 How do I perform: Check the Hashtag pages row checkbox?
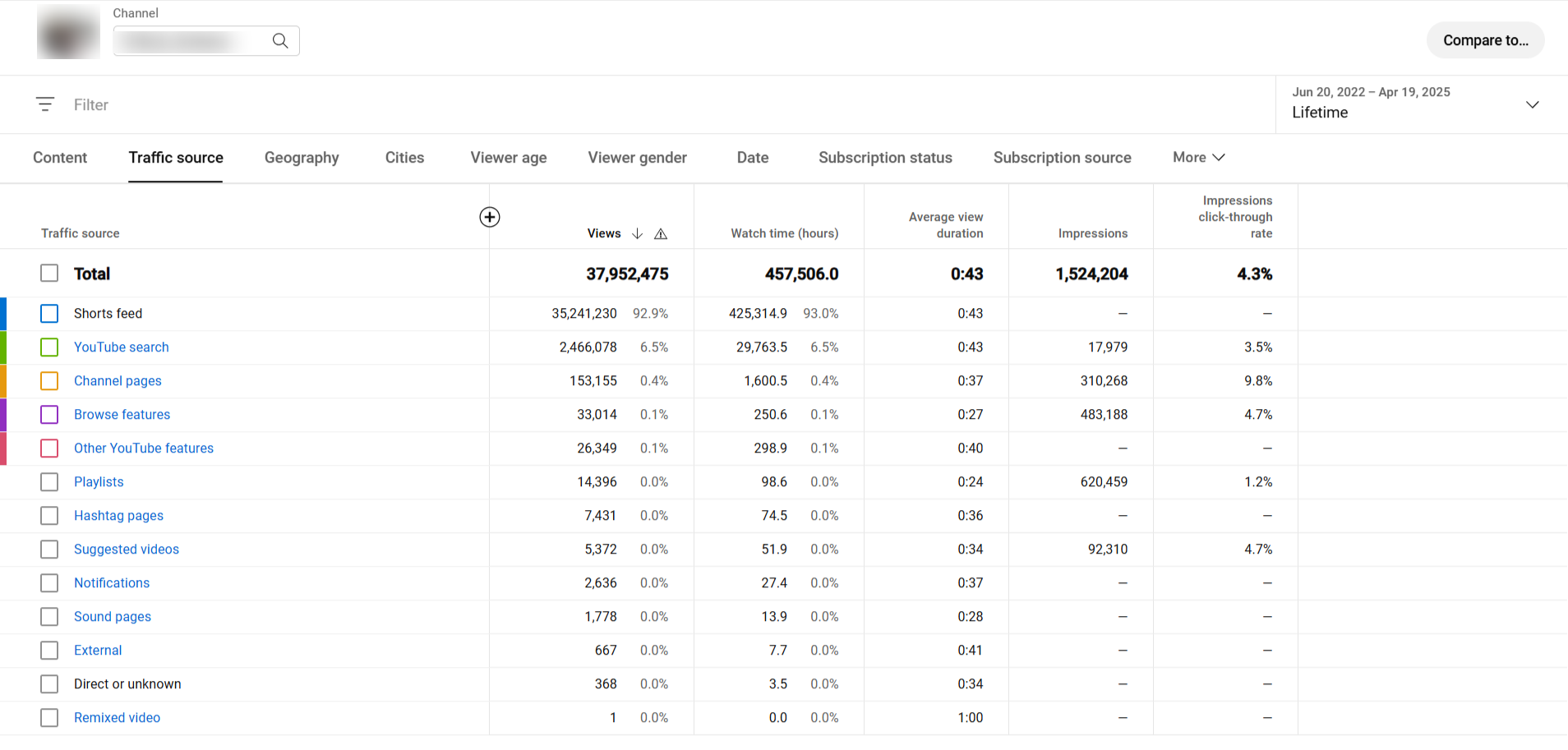49,515
